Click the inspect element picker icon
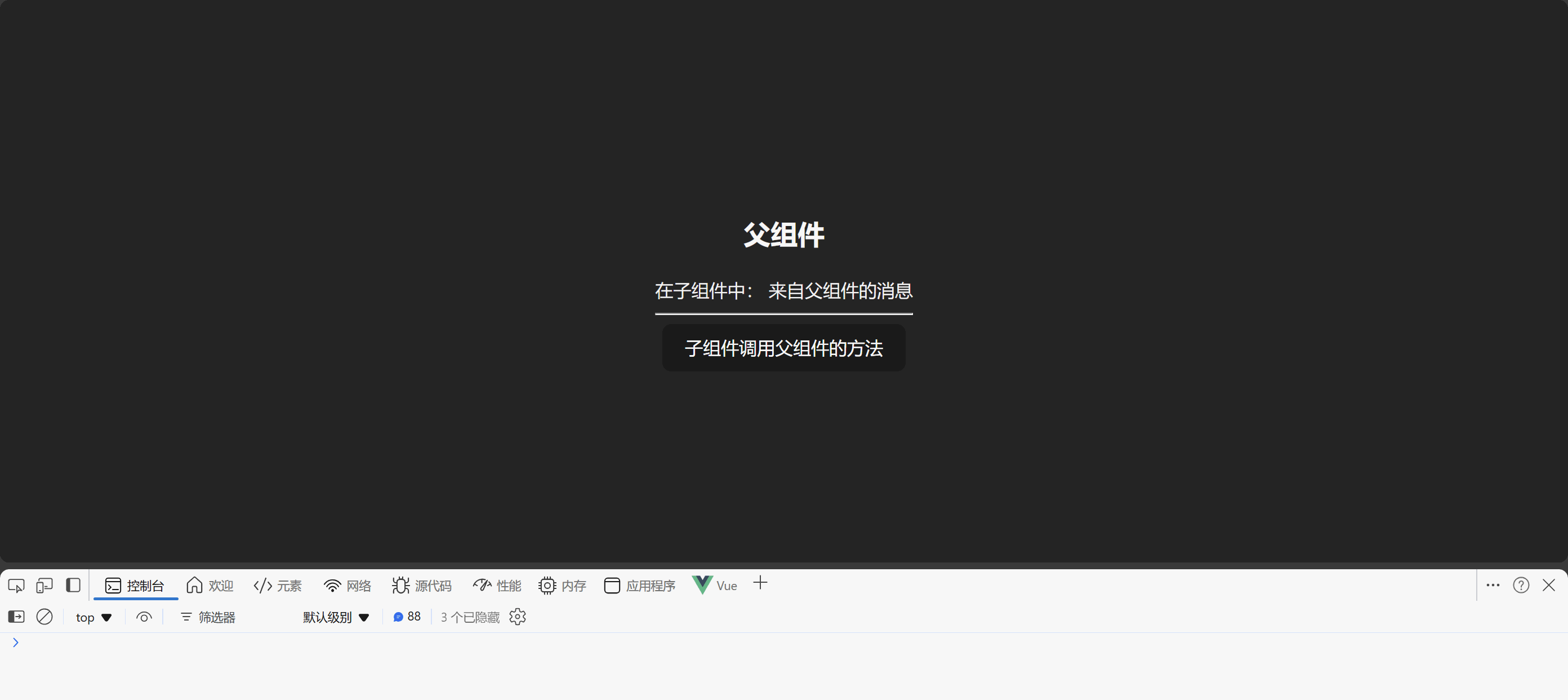The height and width of the screenshot is (700, 1568). pos(16,586)
